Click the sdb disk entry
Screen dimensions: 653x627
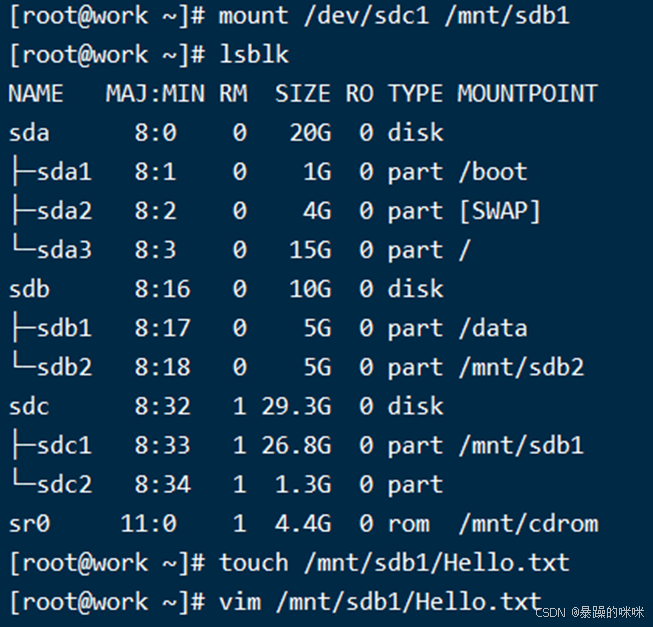click(x=29, y=289)
